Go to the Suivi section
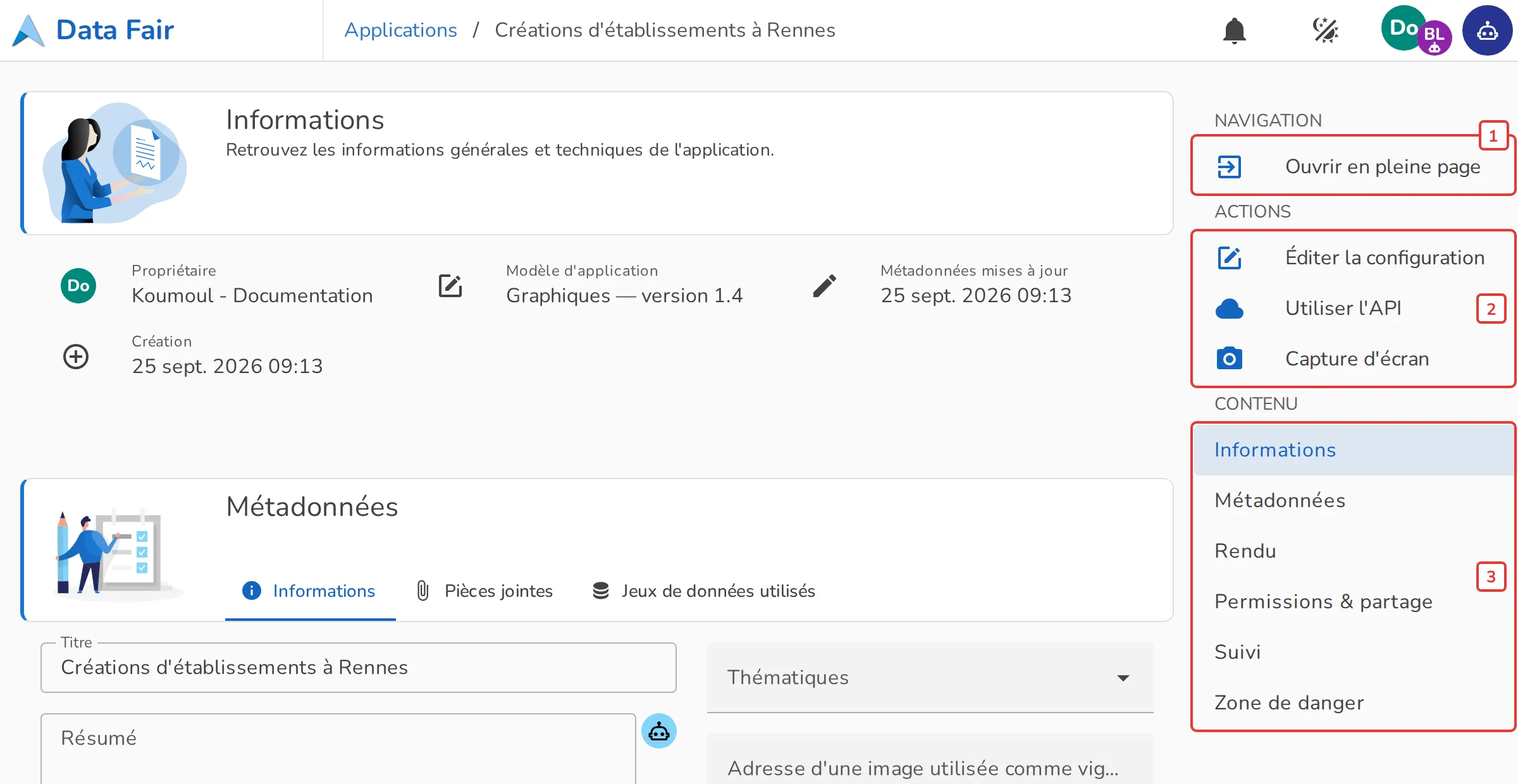The image size is (1518, 784). (1354, 652)
